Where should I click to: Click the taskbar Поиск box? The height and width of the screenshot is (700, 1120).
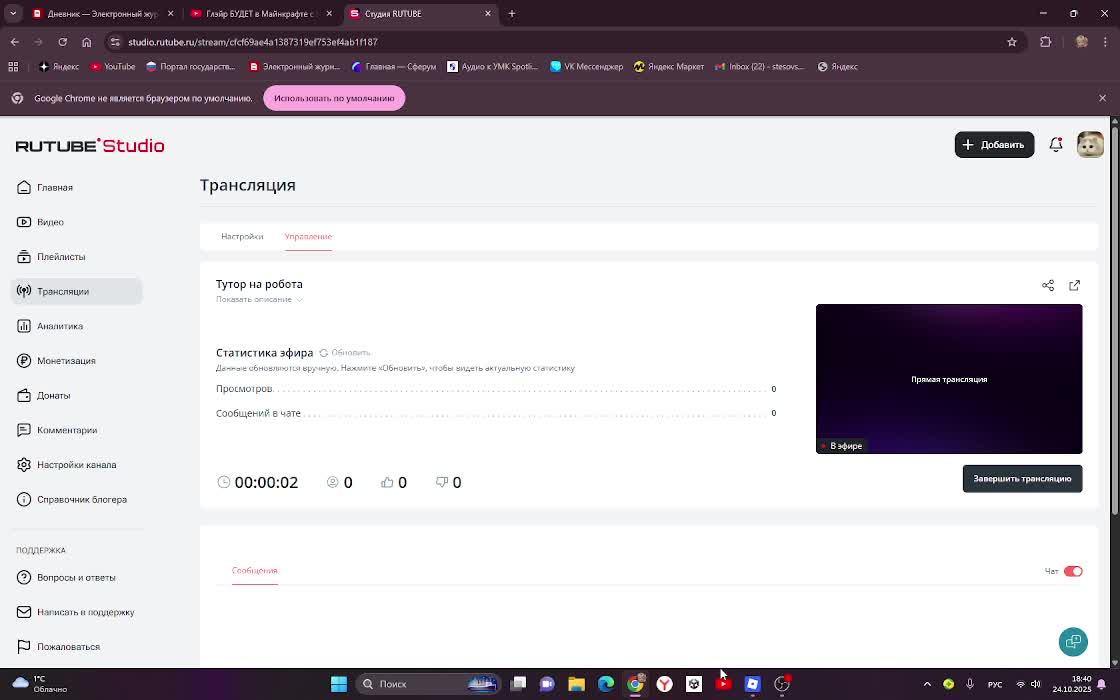[428, 684]
